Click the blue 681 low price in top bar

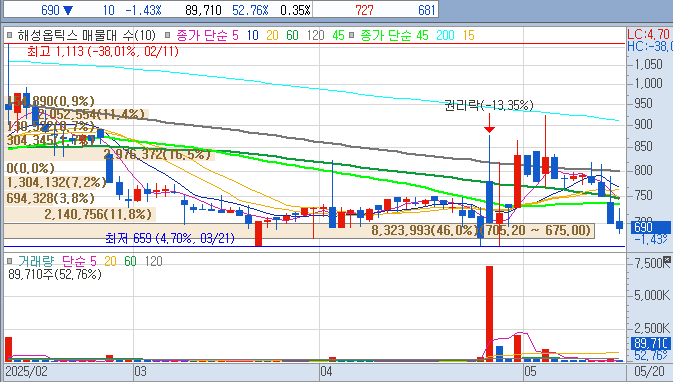(x=427, y=10)
